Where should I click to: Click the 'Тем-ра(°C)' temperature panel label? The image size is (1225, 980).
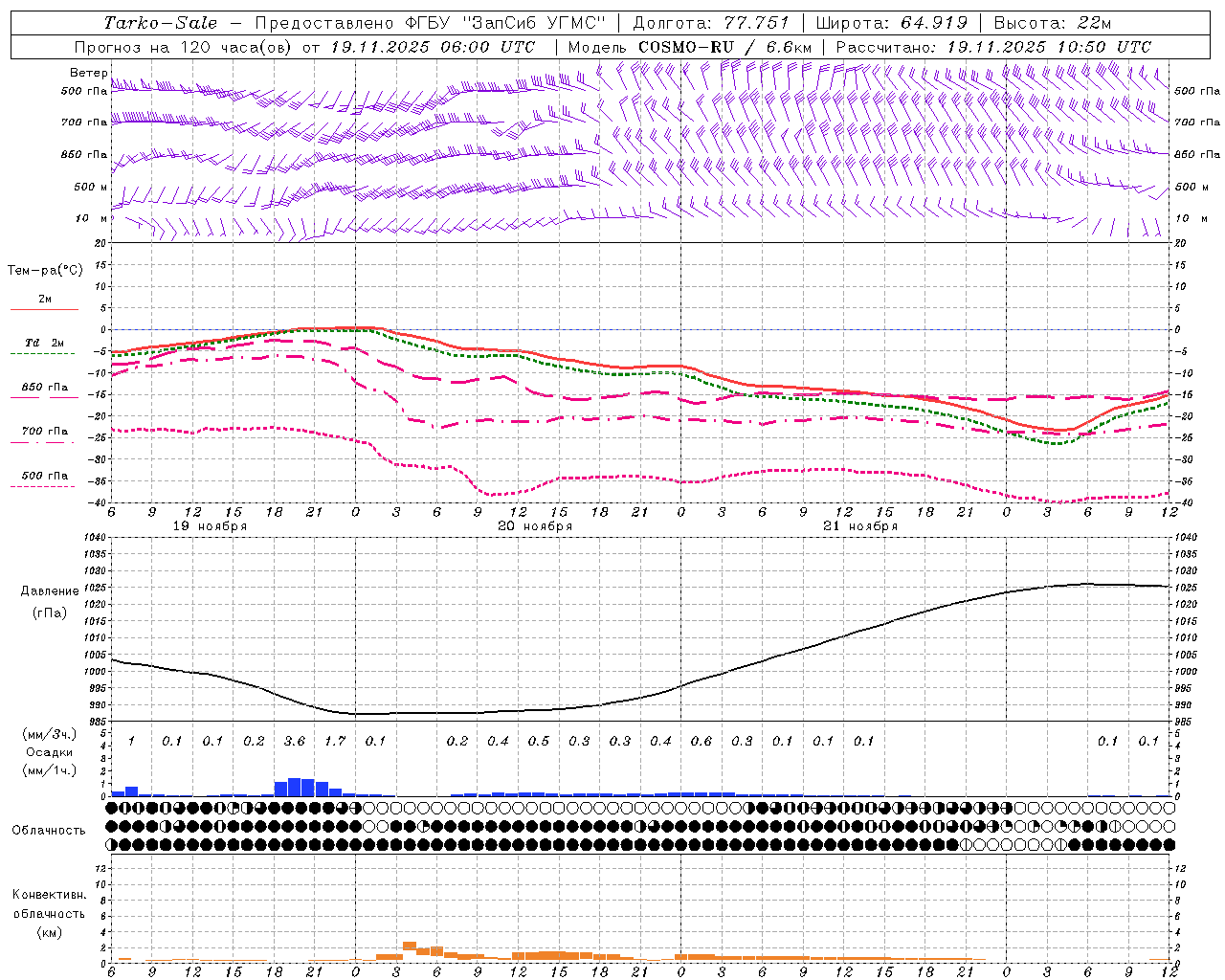(45, 271)
